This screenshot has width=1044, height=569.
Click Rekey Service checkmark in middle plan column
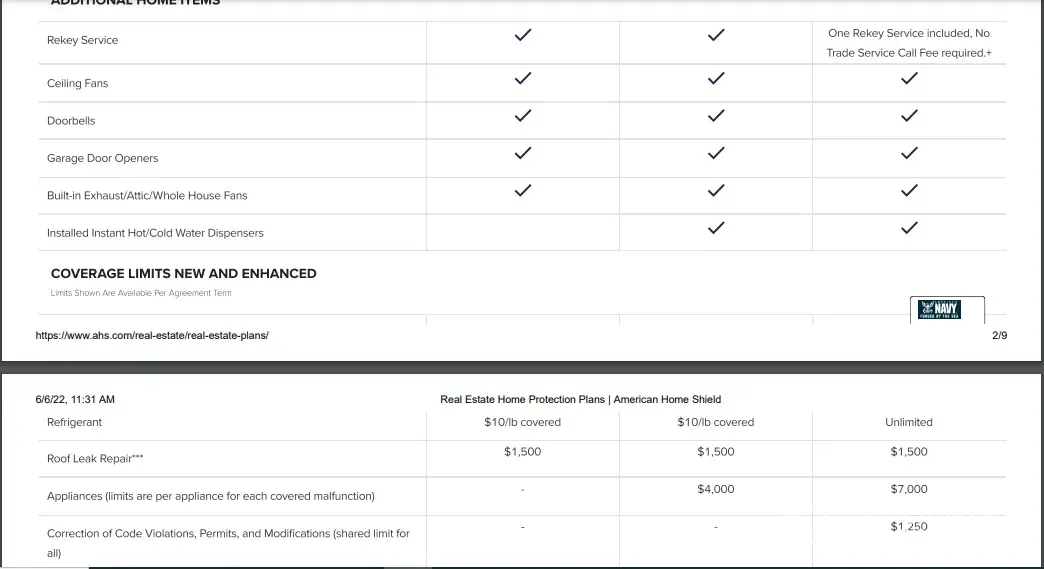click(715, 35)
